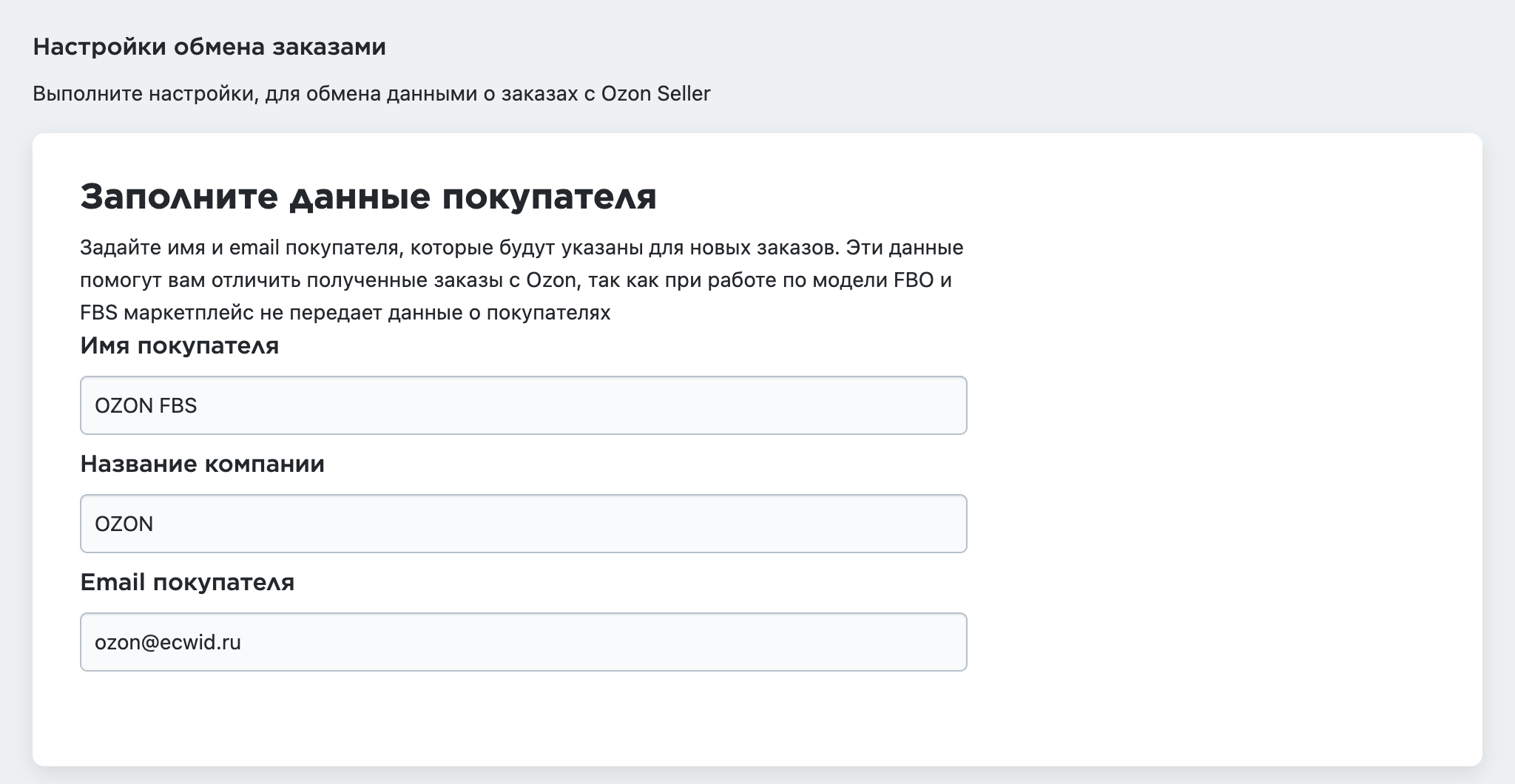
Task: Focus the Название компании input field
Action: [x=523, y=524]
